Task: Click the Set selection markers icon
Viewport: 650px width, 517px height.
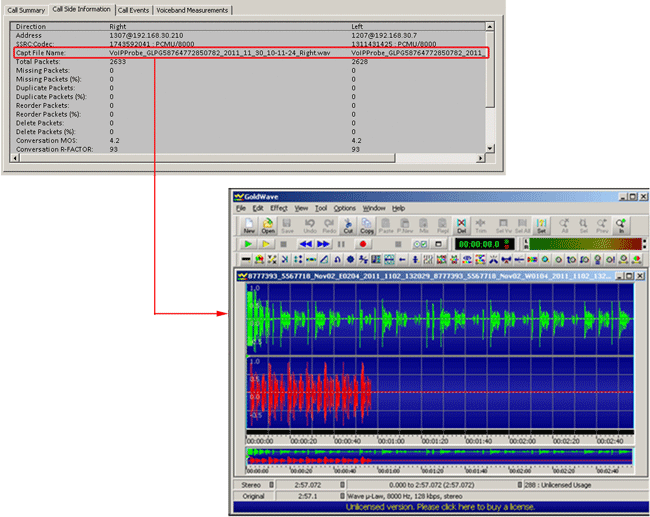Action: tap(541, 226)
